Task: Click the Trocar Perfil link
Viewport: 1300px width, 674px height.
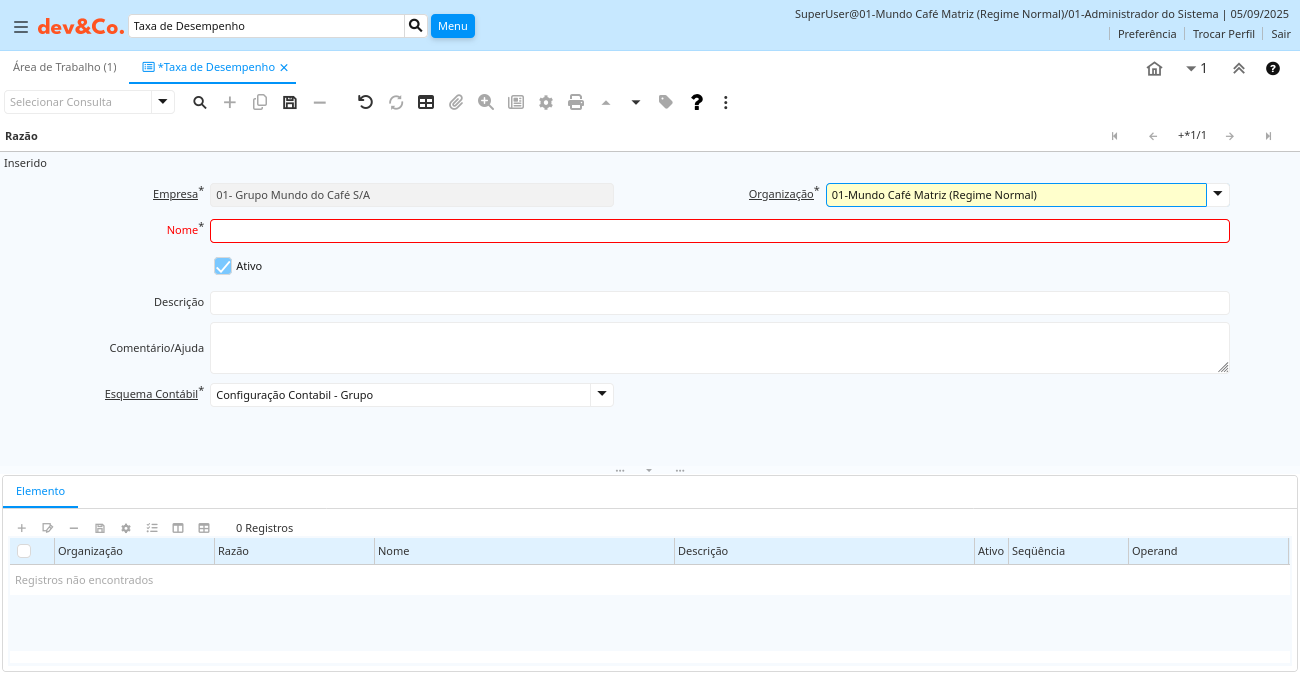Action: tap(1223, 34)
